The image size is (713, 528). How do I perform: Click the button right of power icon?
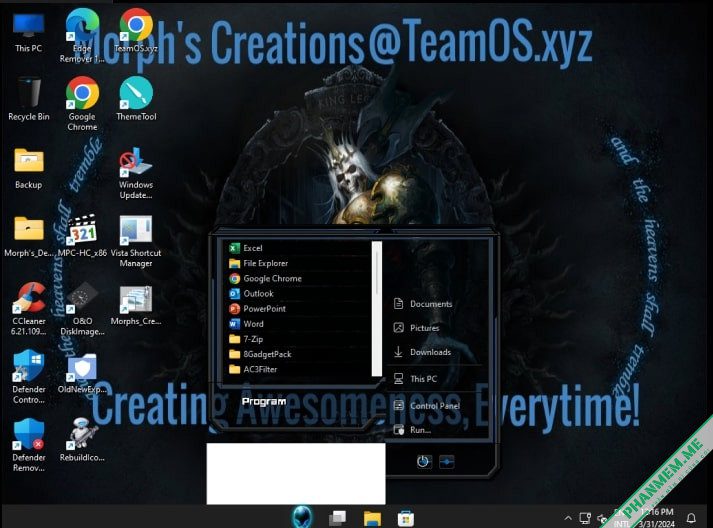[x=447, y=462]
